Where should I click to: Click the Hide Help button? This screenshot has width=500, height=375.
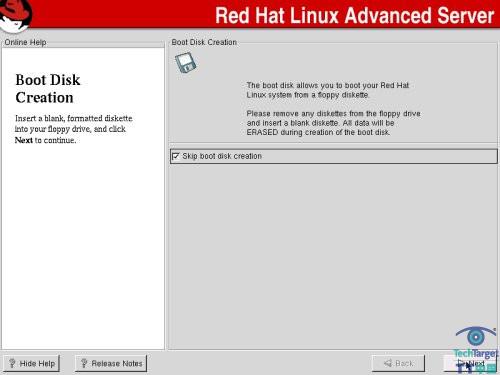pyautogui.click(x=32, y=363)
